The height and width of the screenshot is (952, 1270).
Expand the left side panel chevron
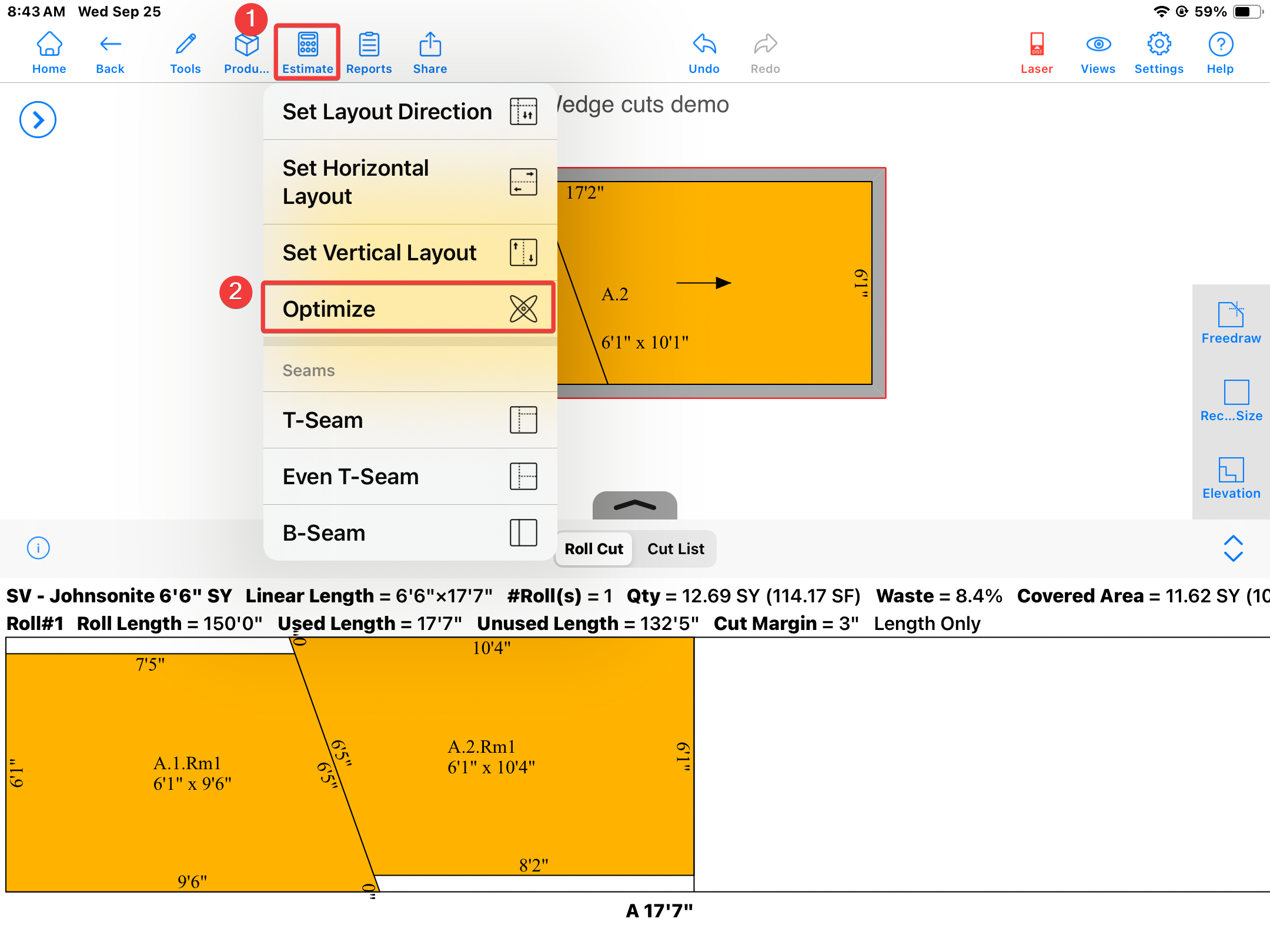click(38, 120)
